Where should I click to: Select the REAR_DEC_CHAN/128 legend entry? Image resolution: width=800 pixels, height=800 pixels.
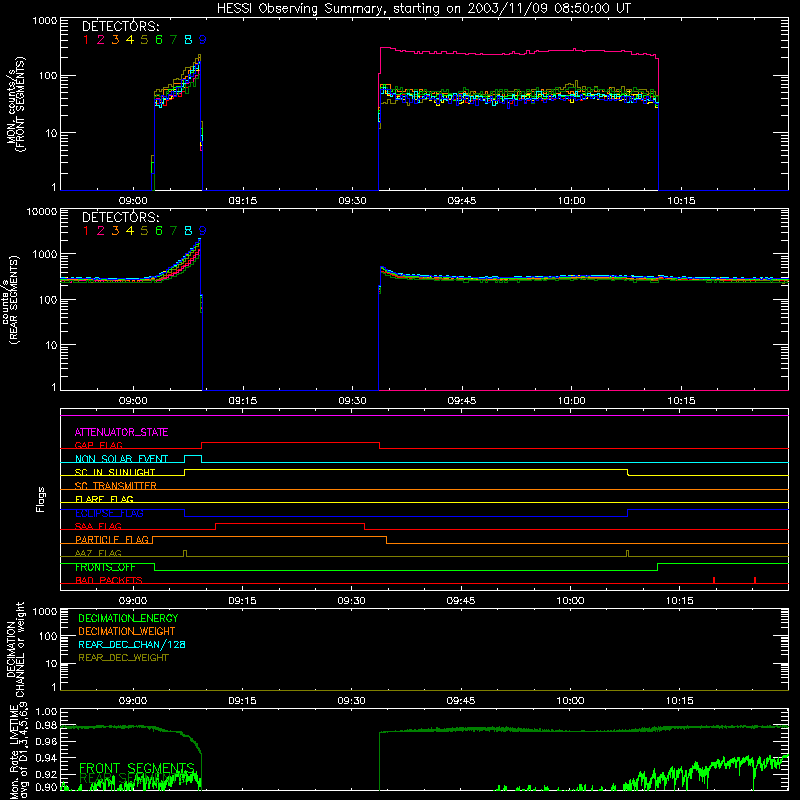[x=132, y=645]
